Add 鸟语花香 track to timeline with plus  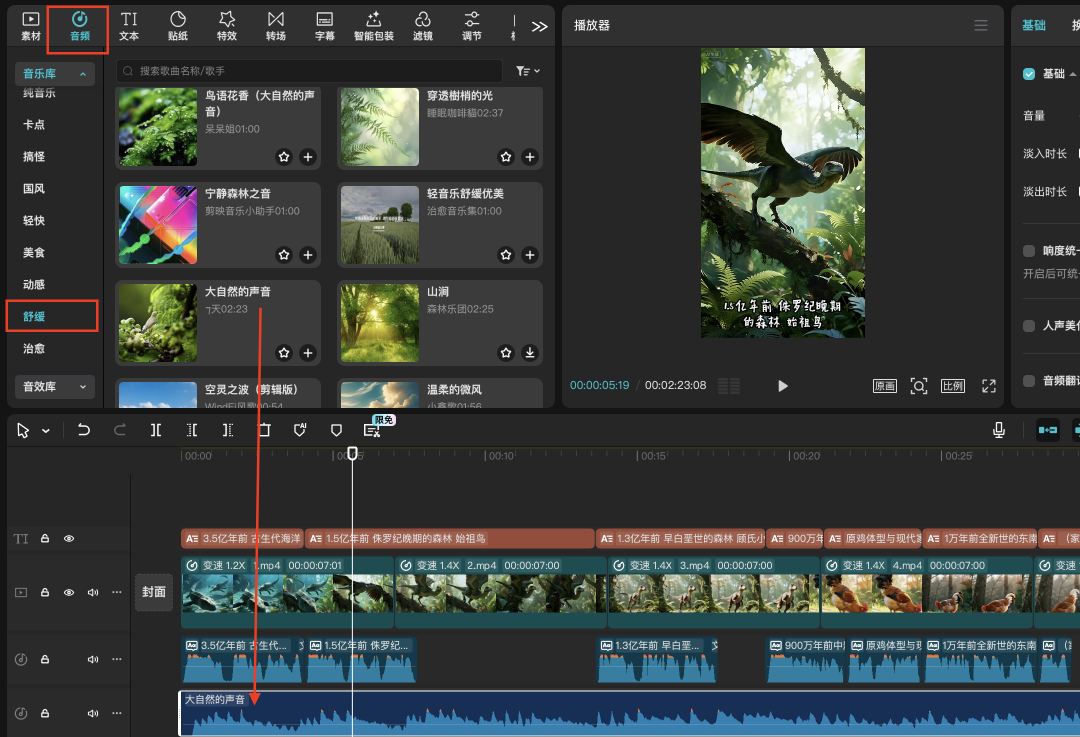point(308,157)
